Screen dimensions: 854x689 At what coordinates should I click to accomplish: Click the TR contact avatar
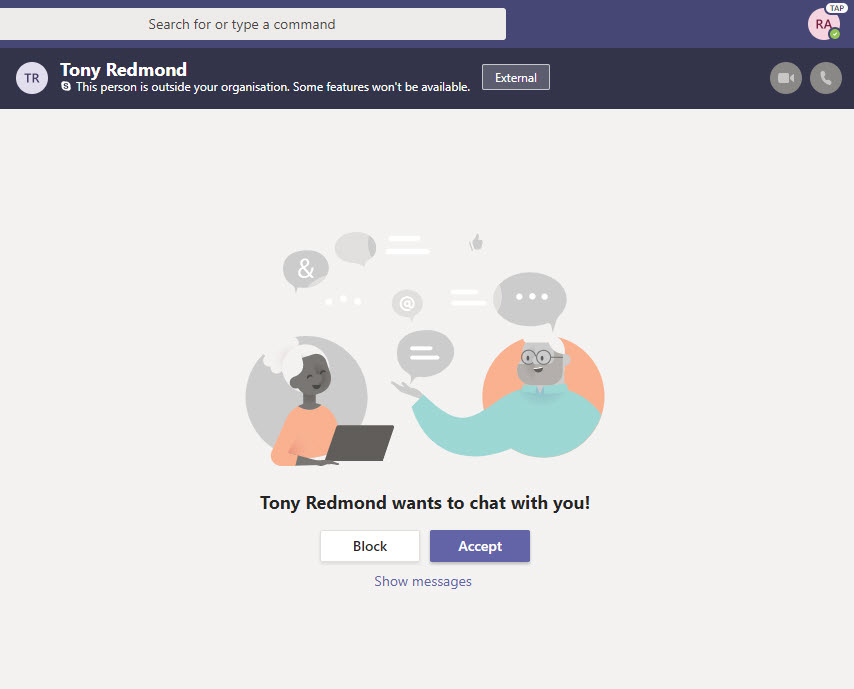(x=32, y=78)
